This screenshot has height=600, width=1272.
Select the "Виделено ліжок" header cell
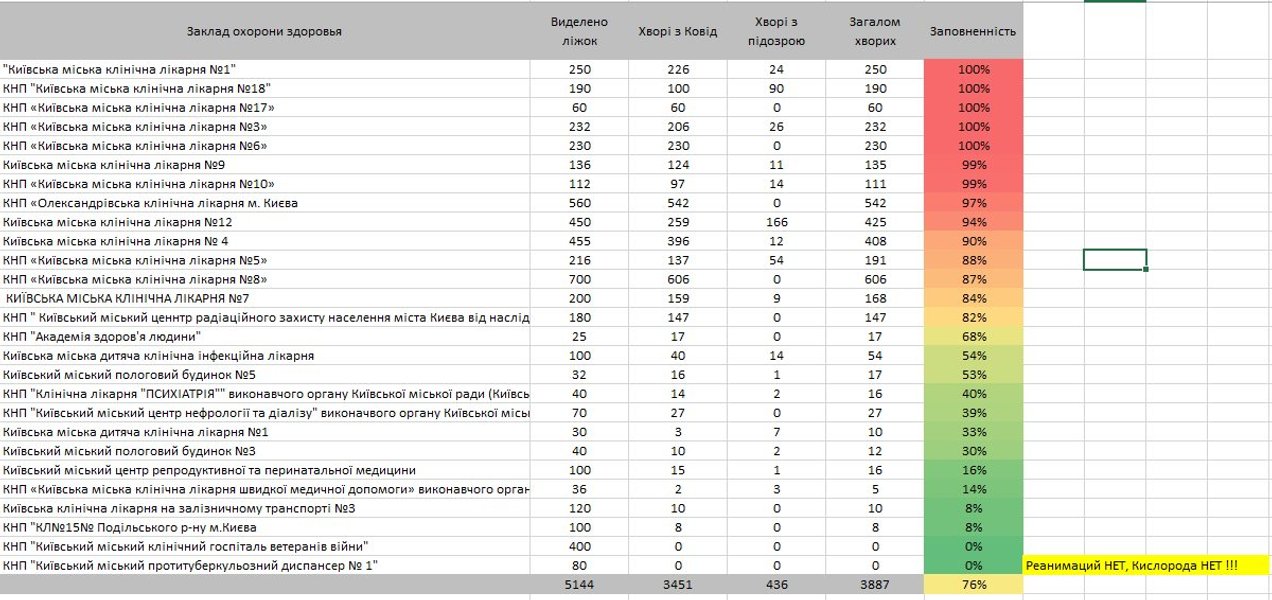(x=579, y=31)
